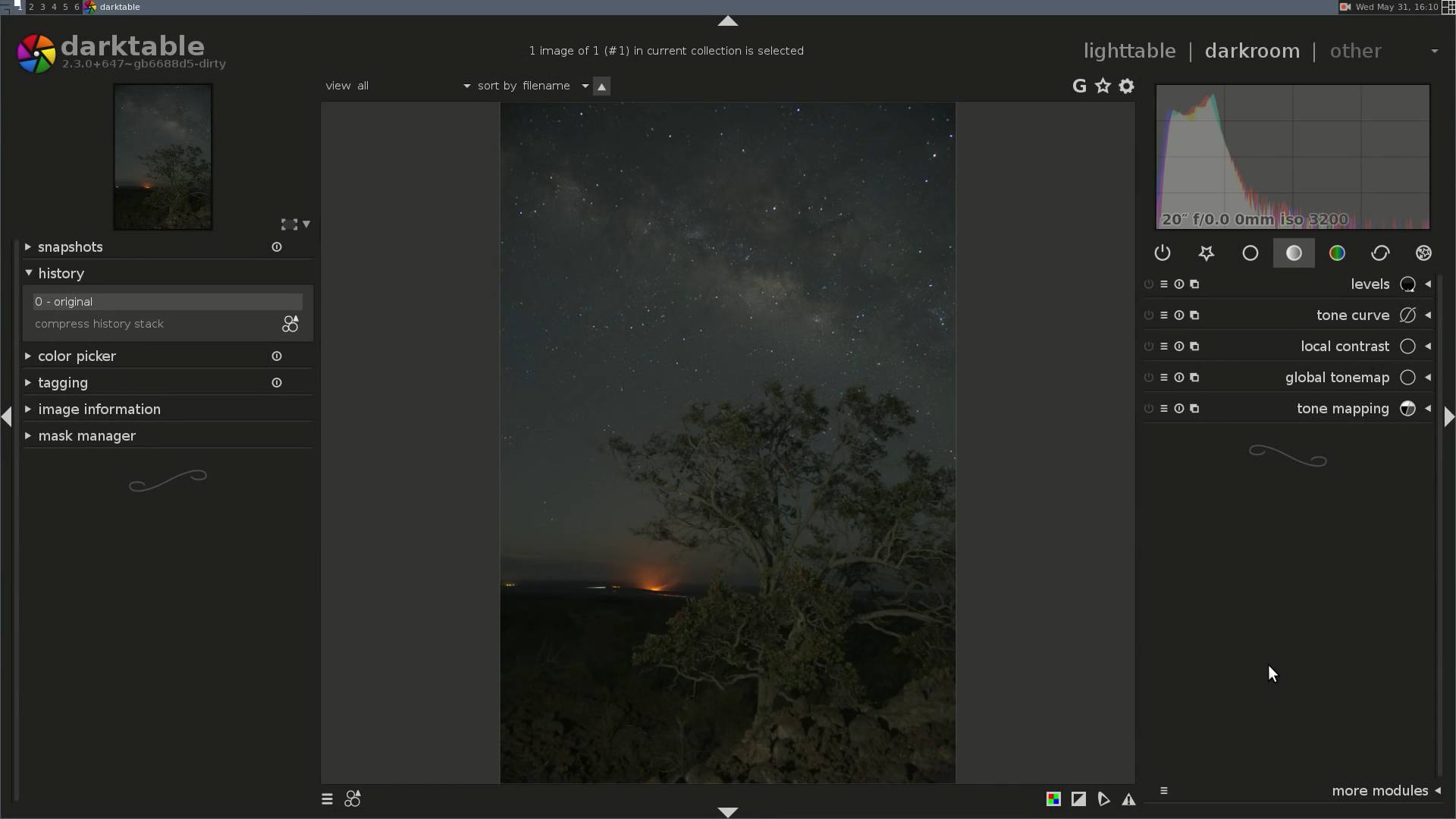Click the grouping G icon
Screen dimensions: 1456x819
[x=1079, y=86]
